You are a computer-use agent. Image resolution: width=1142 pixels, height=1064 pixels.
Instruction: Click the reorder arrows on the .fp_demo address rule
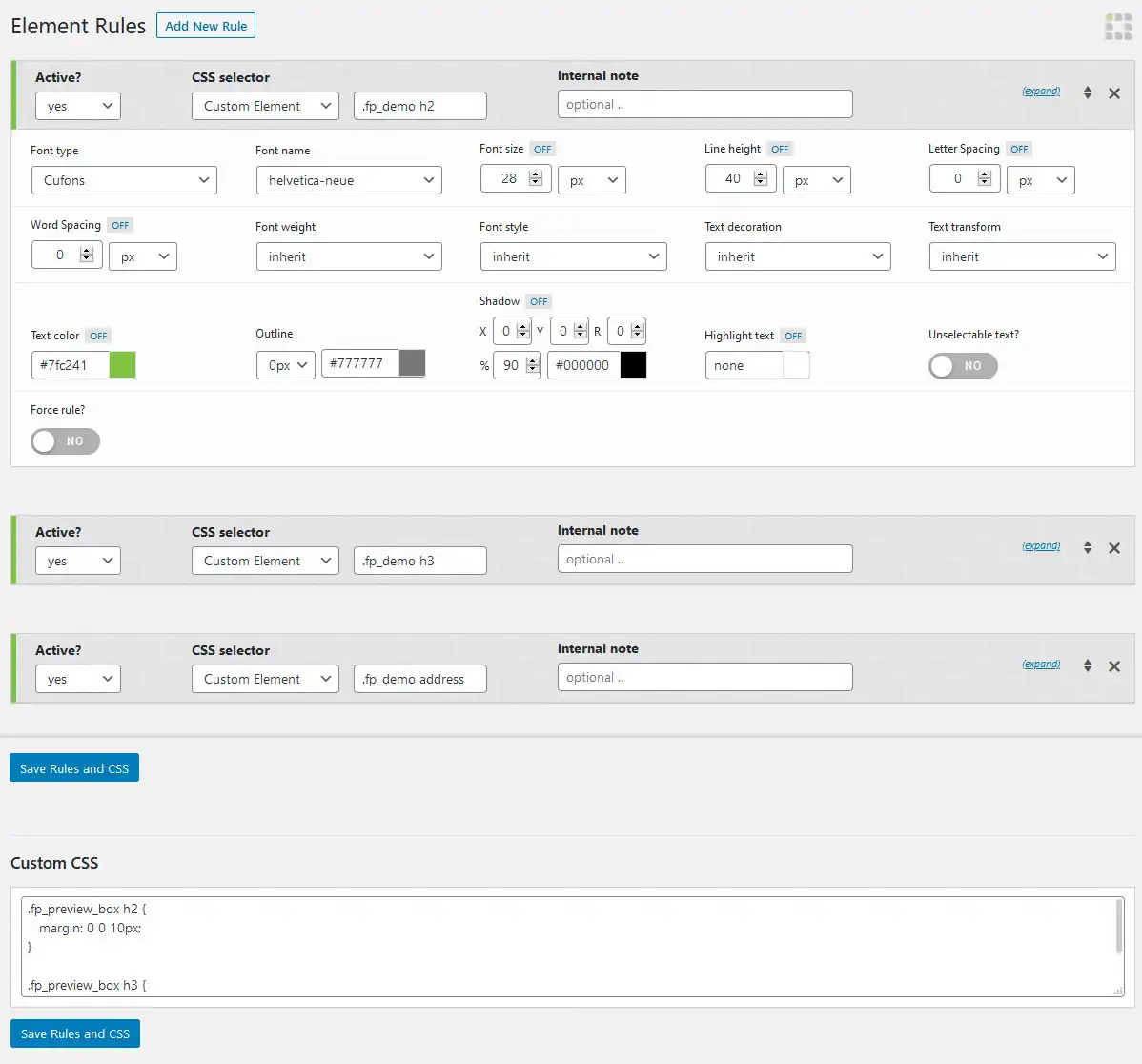pos(1088,666)
